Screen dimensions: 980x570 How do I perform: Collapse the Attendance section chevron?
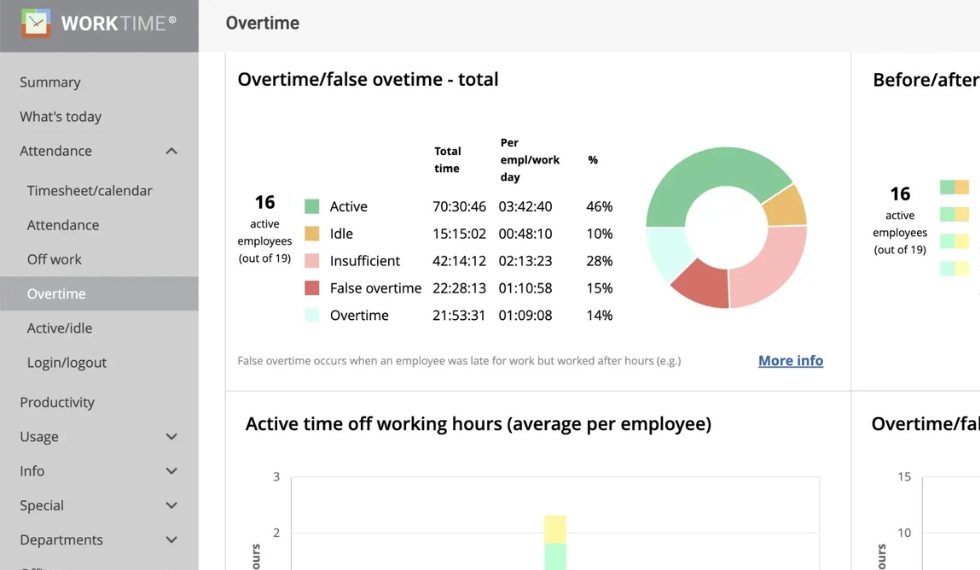pyautogui.click(x=171, y=151)
